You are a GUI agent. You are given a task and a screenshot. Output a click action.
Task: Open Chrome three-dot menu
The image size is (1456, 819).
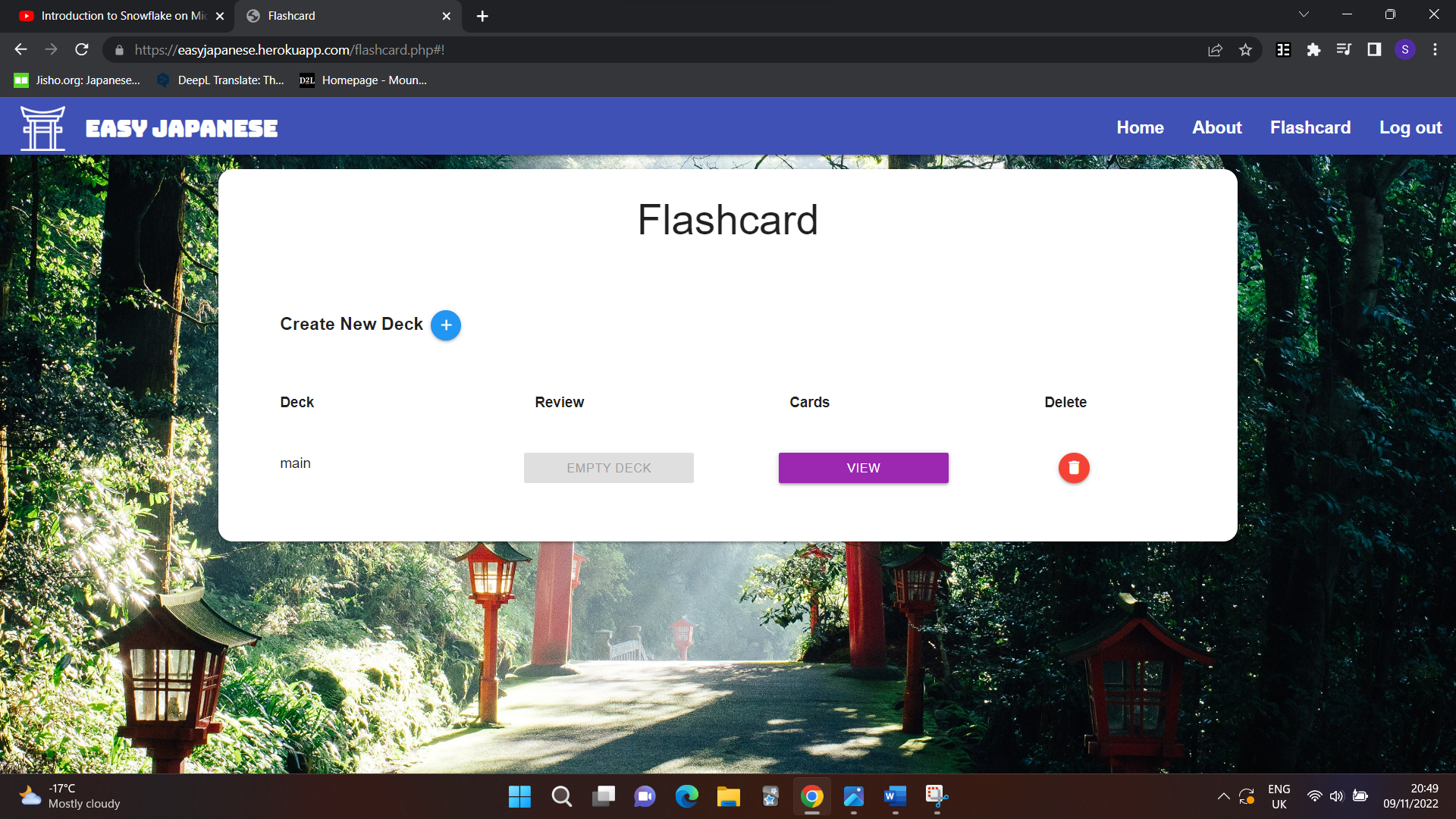pyautogui.click(x=1435, y=50)
